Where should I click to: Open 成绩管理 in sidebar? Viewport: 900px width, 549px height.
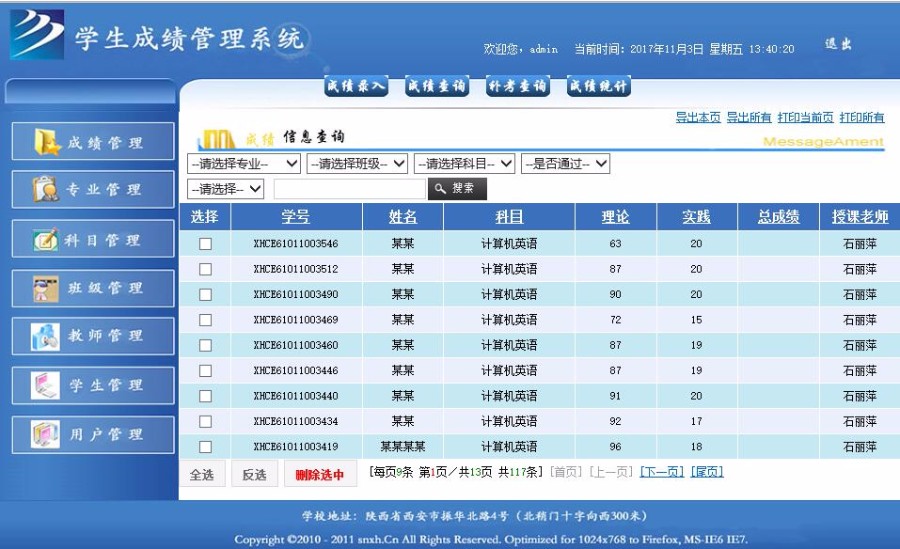(x=93, y=141)
